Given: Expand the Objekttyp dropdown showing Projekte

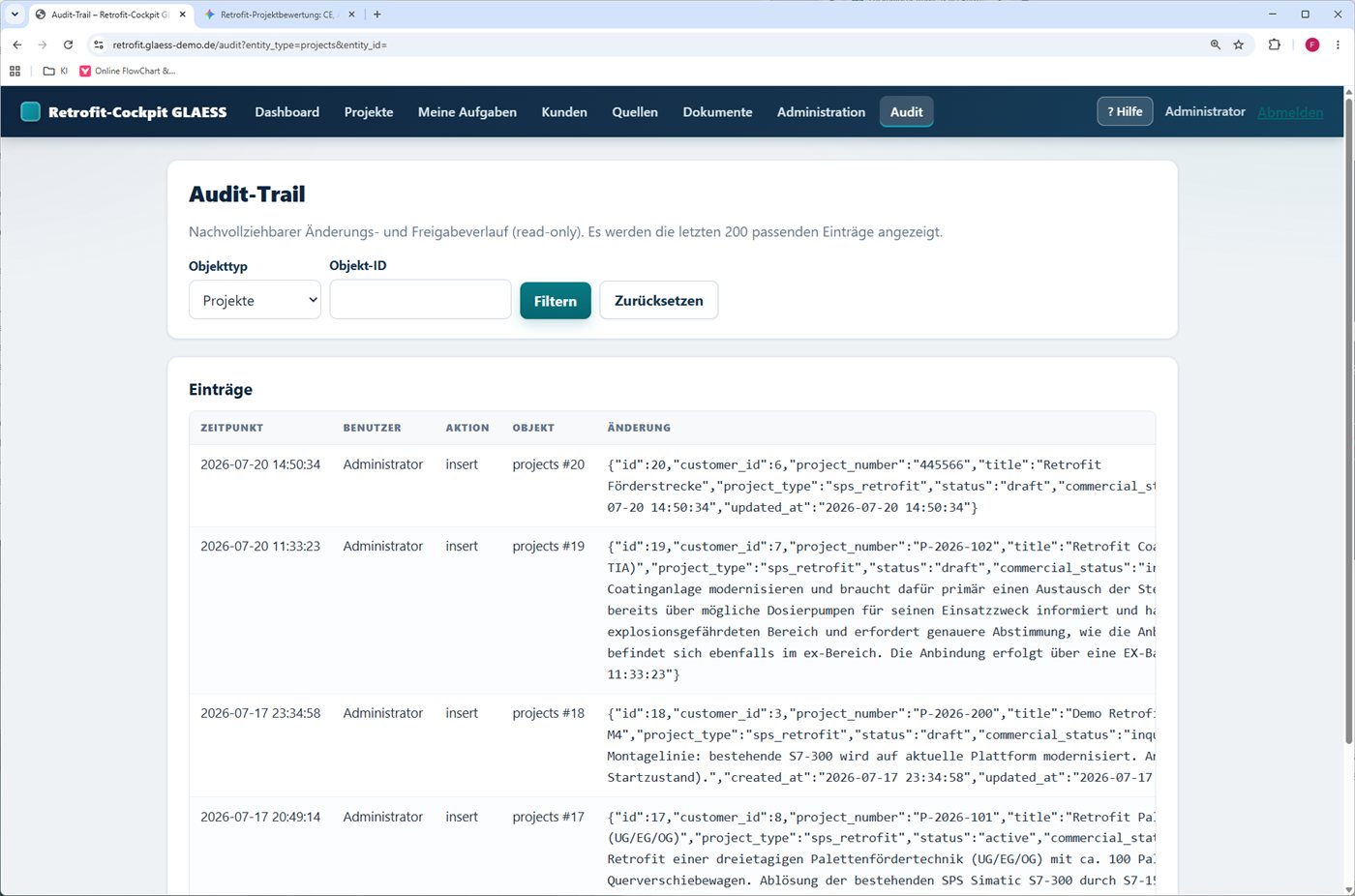Looking at the screenshot, I should [x=255, y=300].
